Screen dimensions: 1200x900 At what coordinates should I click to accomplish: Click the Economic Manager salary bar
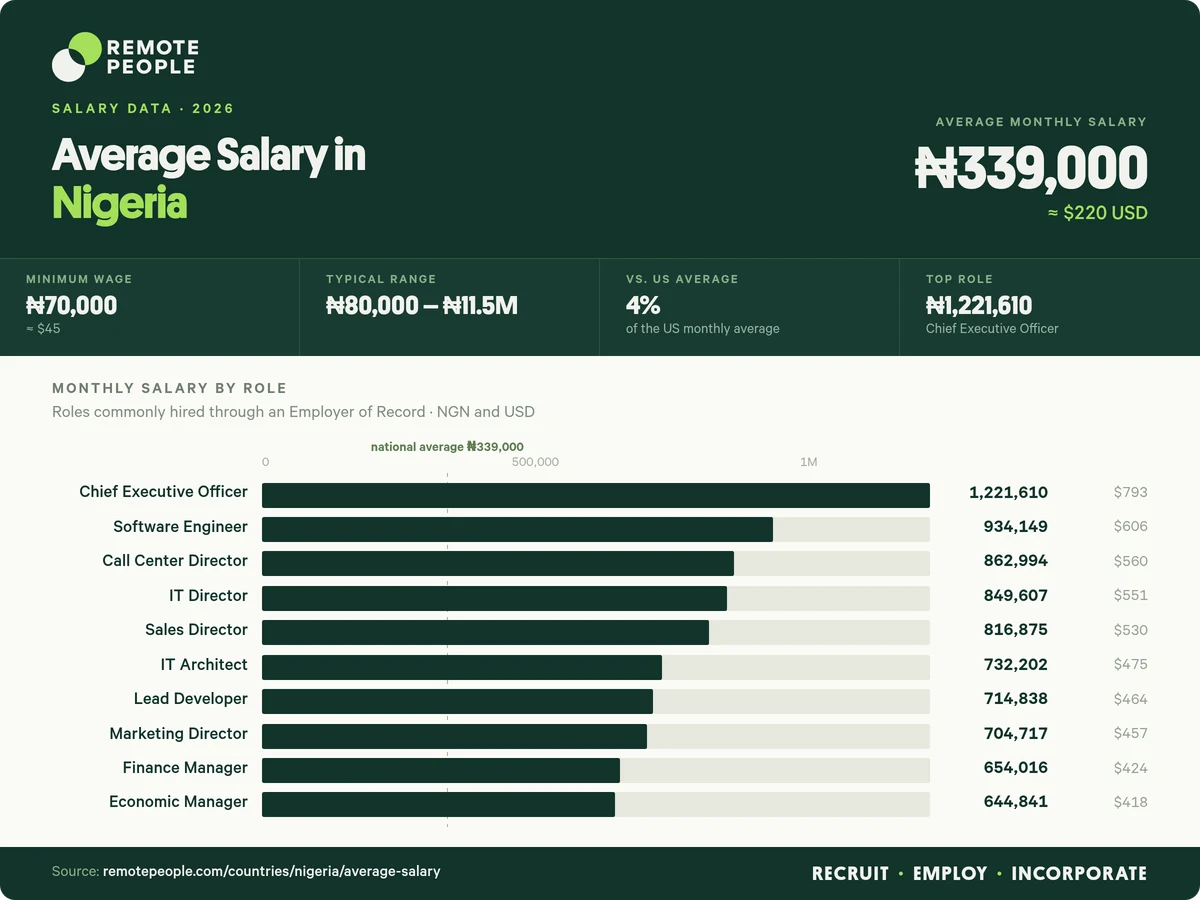point(438,805)
